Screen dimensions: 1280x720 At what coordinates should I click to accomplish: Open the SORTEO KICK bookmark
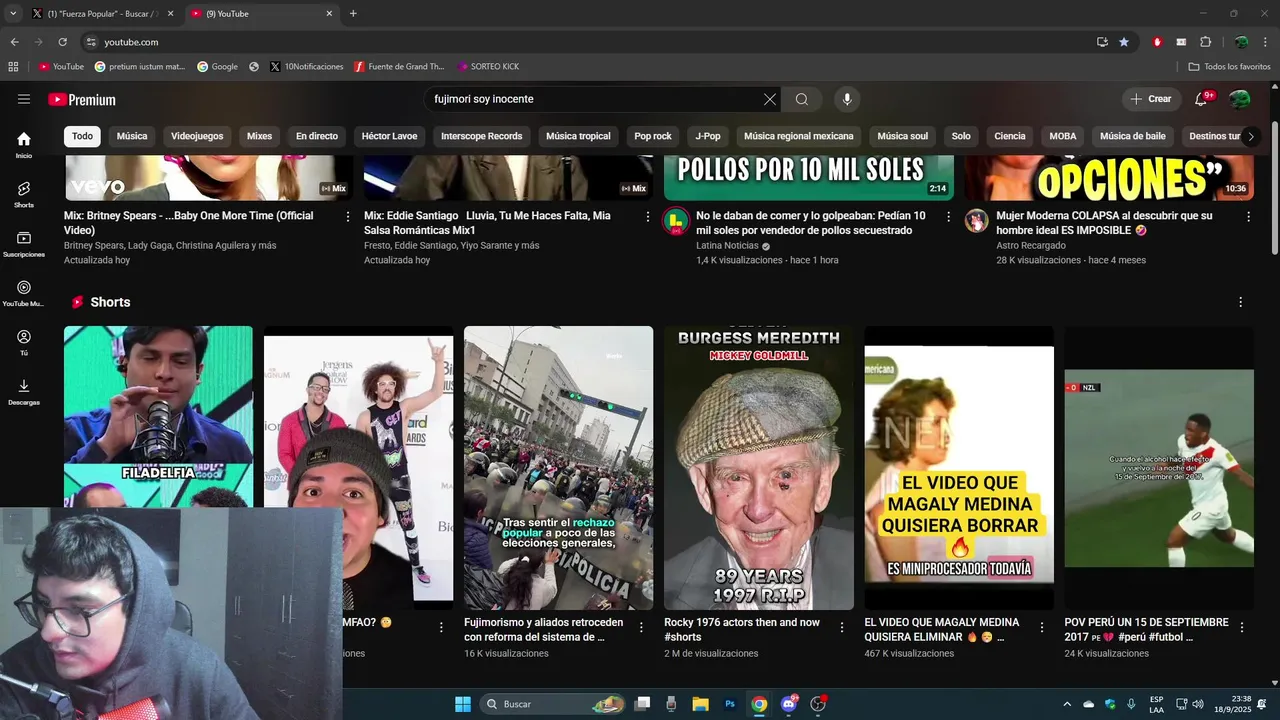[x=488, y=67]
